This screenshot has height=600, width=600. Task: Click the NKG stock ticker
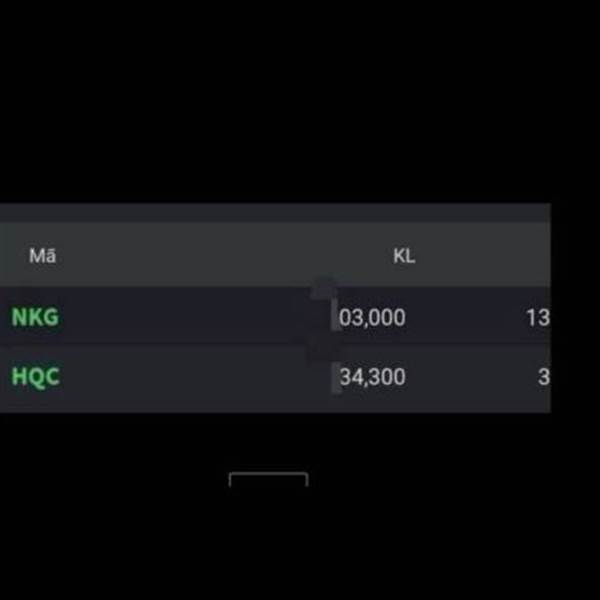tap(35, 318)
